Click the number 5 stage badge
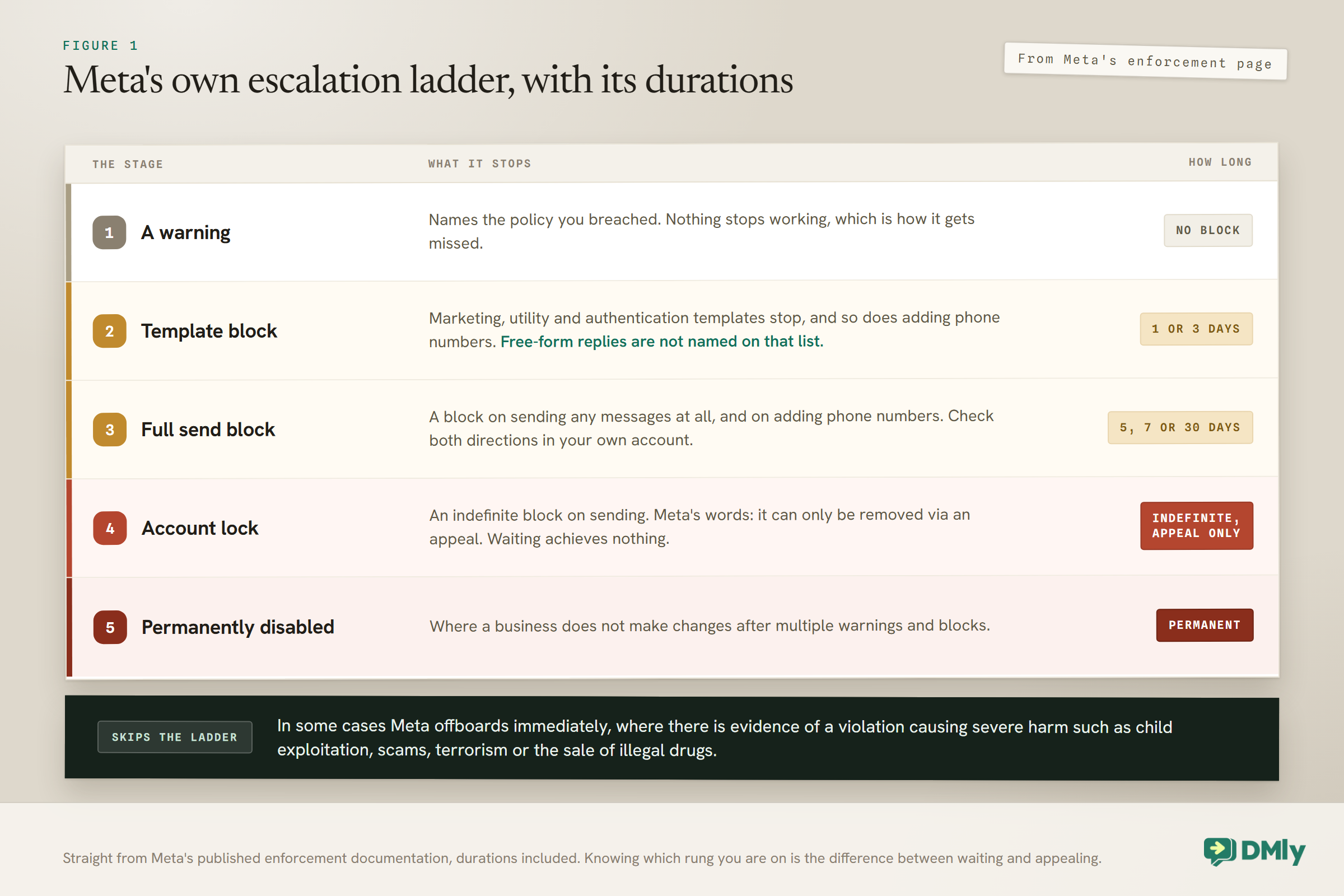 (x=110, y=627)
